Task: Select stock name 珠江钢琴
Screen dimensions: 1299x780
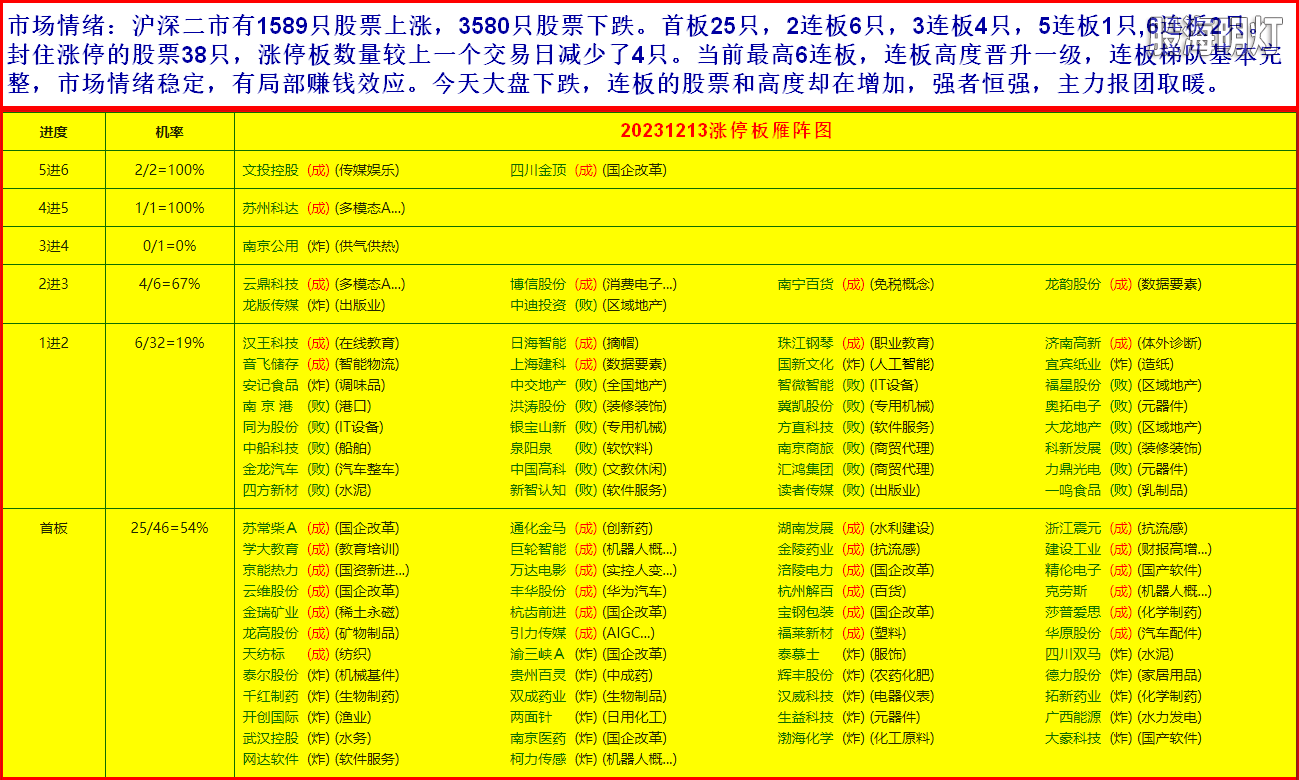Action: (805, 343)
